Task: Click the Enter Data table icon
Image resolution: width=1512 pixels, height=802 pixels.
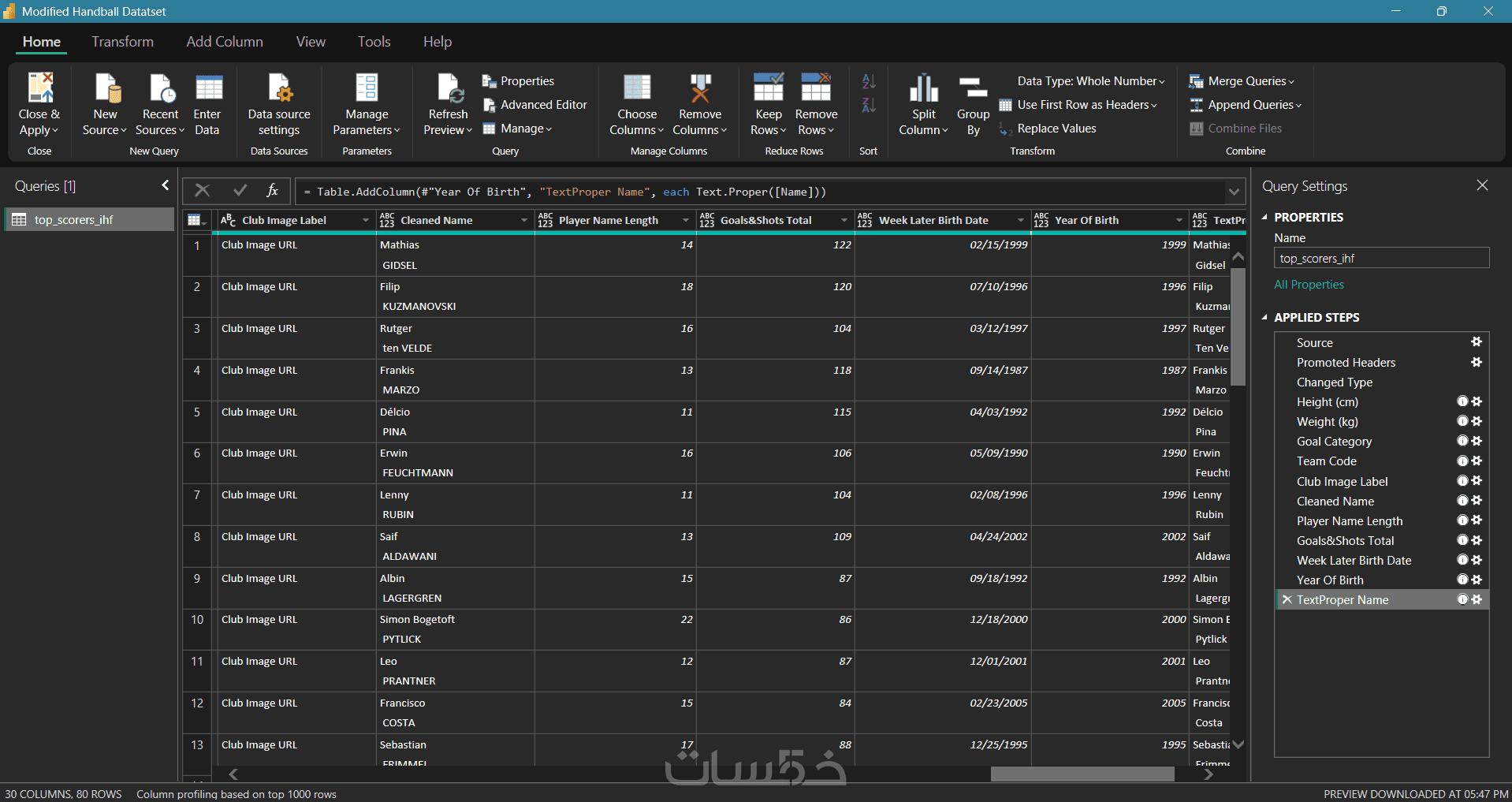Action: coord(209,88)
